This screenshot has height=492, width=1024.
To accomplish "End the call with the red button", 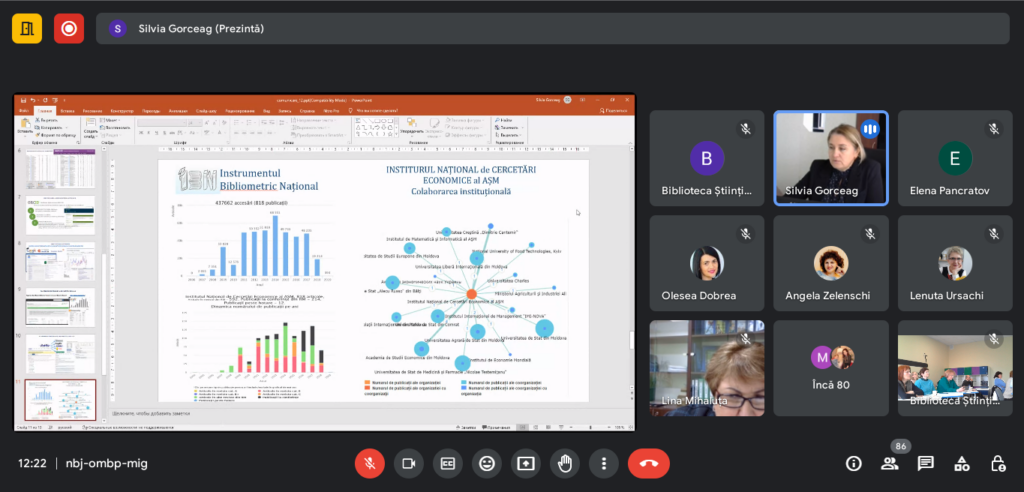I will click(x=648, y=463).
